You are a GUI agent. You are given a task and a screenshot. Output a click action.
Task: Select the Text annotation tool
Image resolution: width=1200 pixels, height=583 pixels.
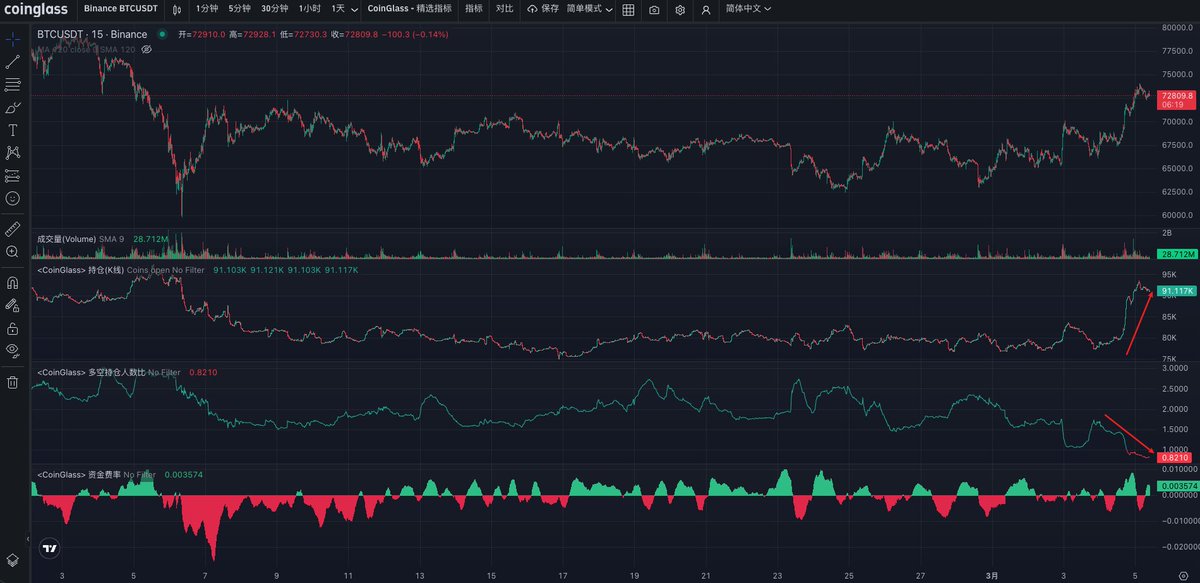tap(13, 130)
